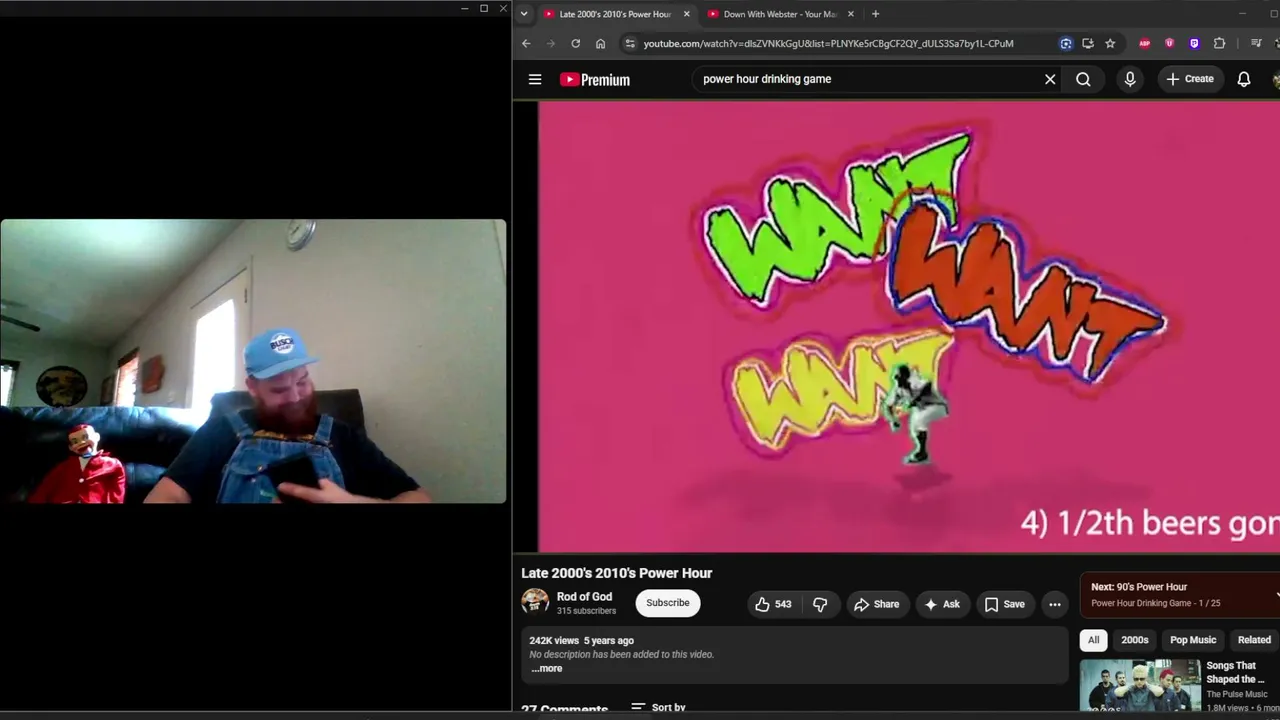The width and height of the screenshot is (1280, 720).
Task: Reload the YouTube page
Action: (x=575, y=43)
